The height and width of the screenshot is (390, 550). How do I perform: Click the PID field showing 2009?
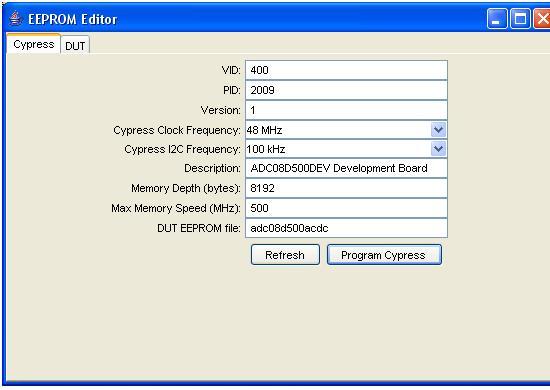(x=346, y=90)
